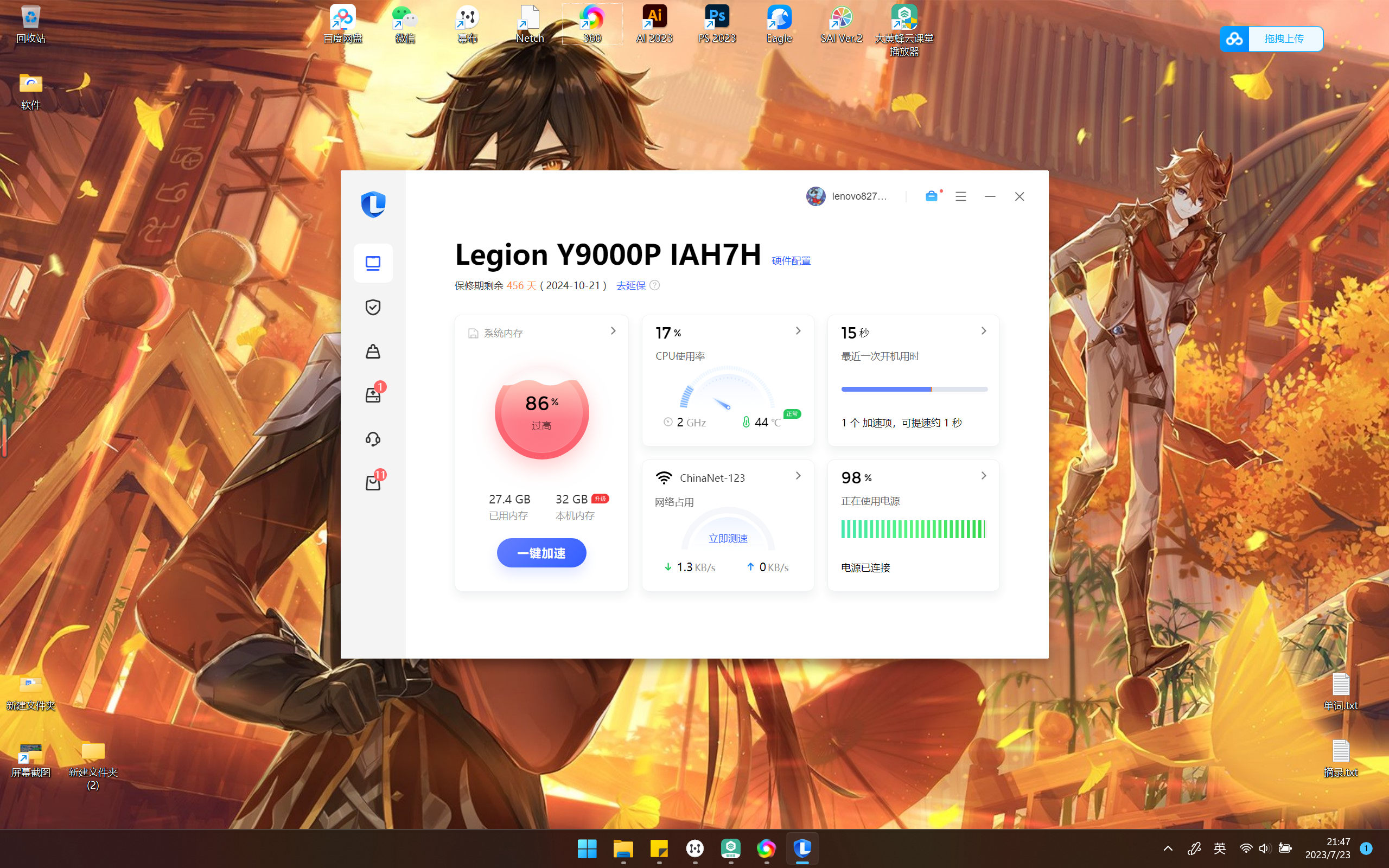Click the Lenovo PC Manager logo
The width and height of the screenshot is (1389, 868).
click(373, 205)
